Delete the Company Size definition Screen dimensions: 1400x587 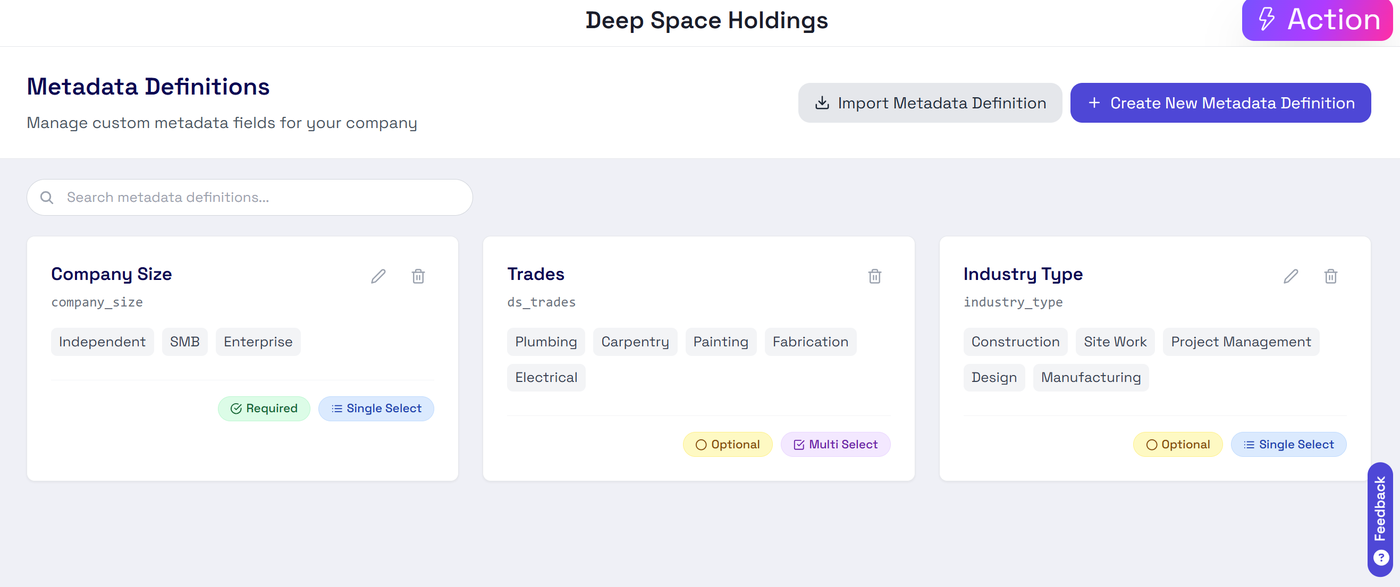pyautogui.click(x=418, y=276)
